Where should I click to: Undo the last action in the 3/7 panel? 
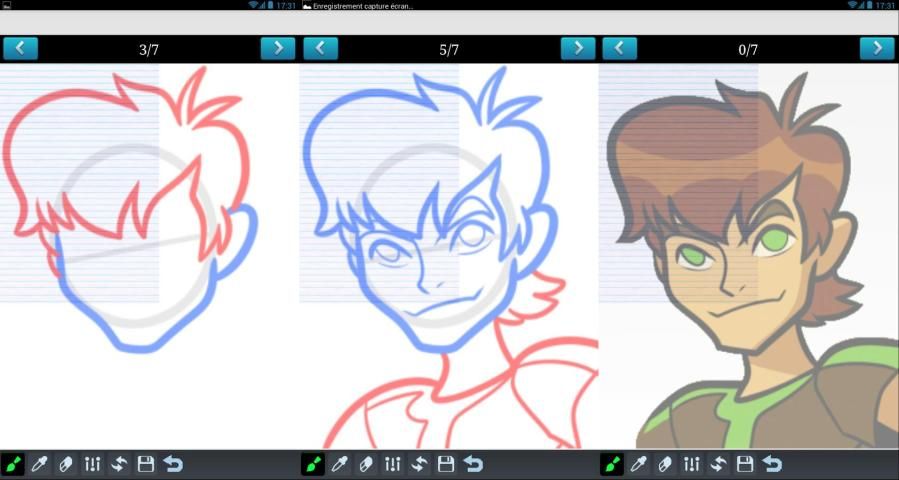[x=173, y=464]
